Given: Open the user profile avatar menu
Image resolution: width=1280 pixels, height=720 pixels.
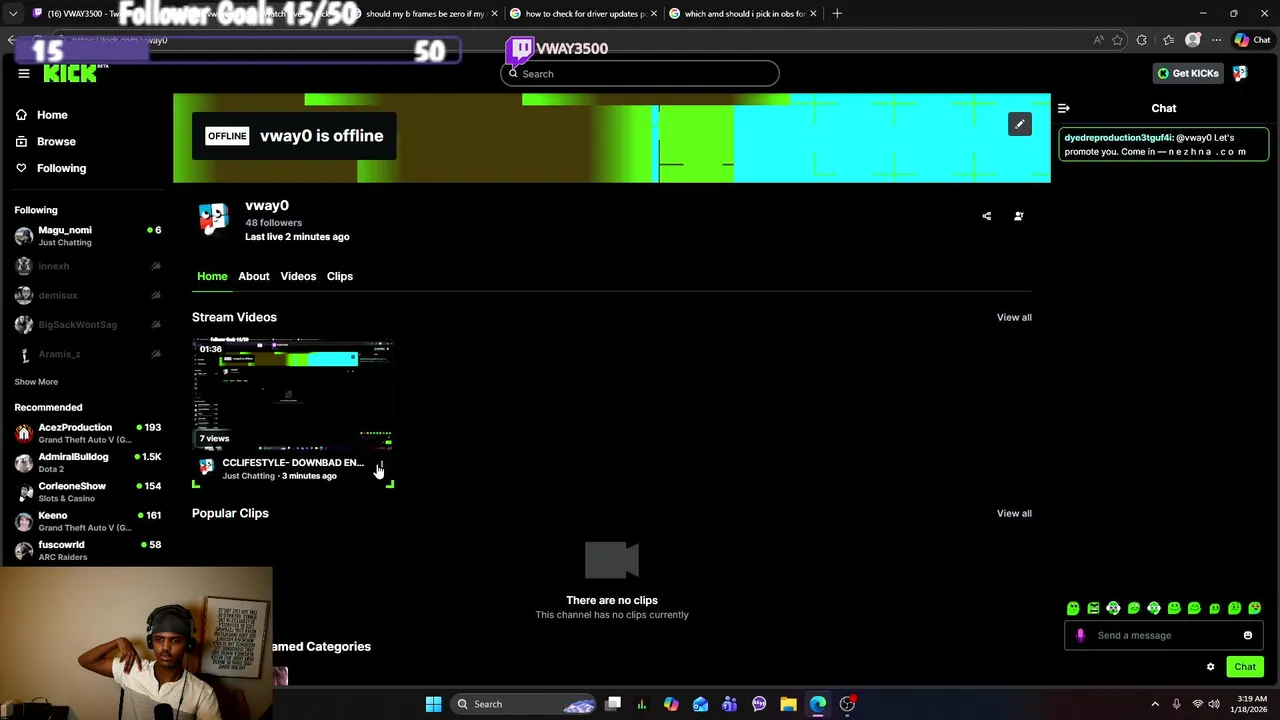Looking at the screenshot, I should (x=1240, y=73).
